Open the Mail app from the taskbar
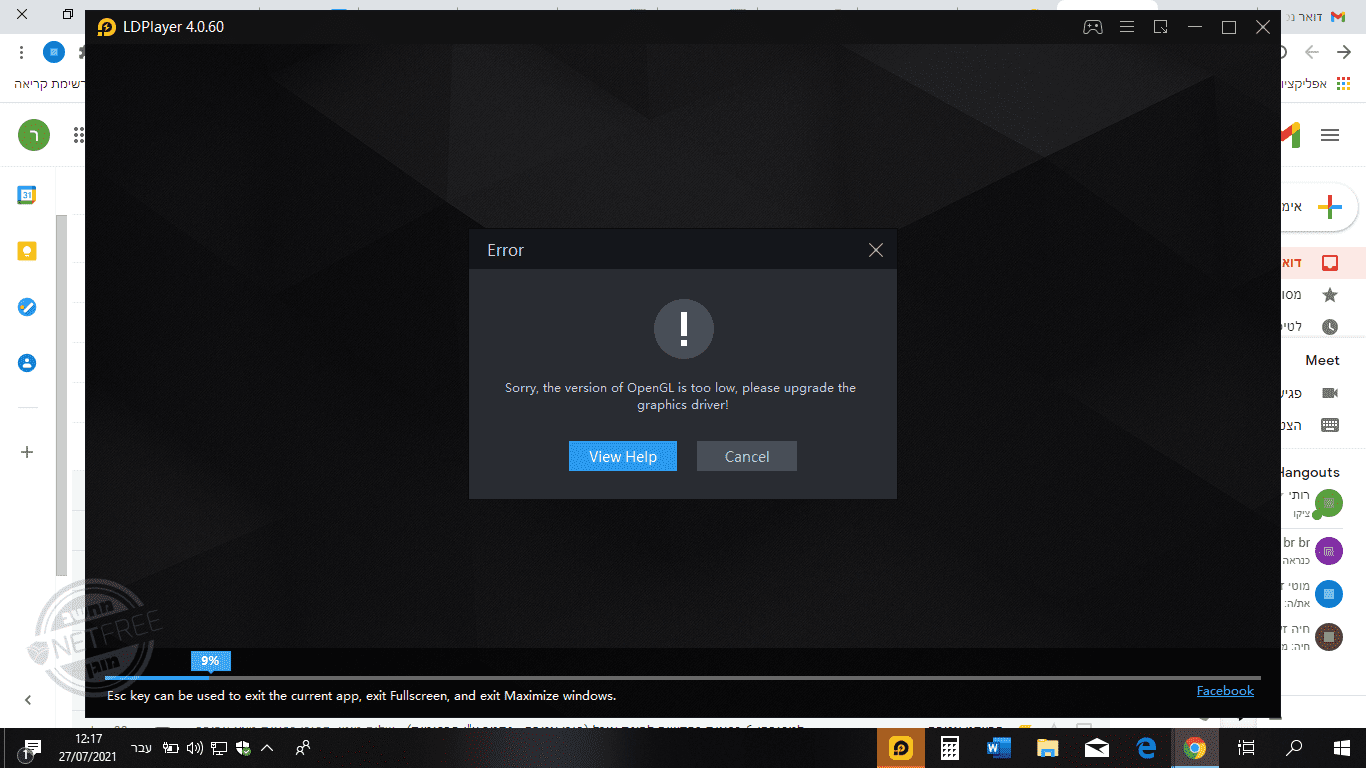 coord(1097,748)
